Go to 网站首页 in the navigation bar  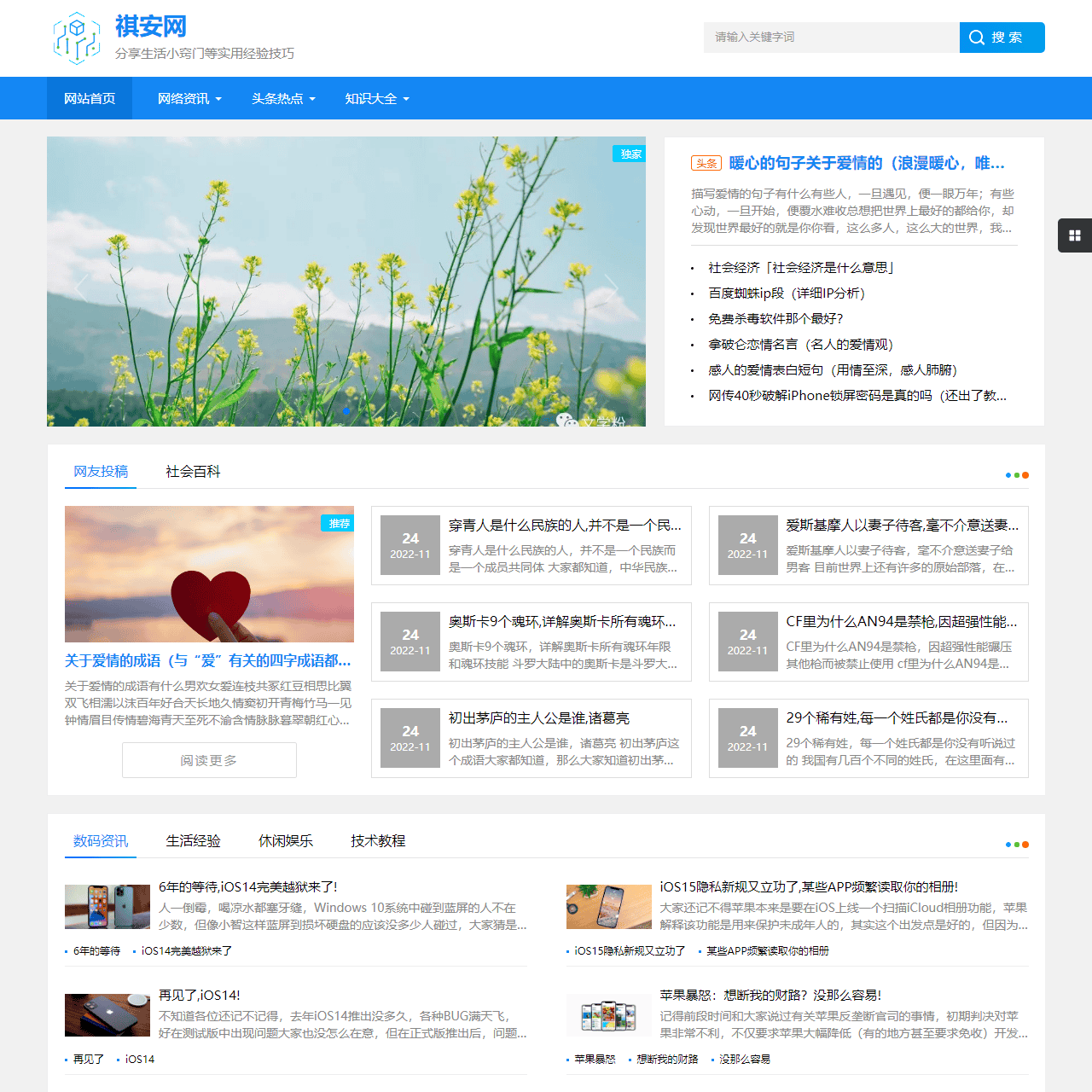coord(90,99)
